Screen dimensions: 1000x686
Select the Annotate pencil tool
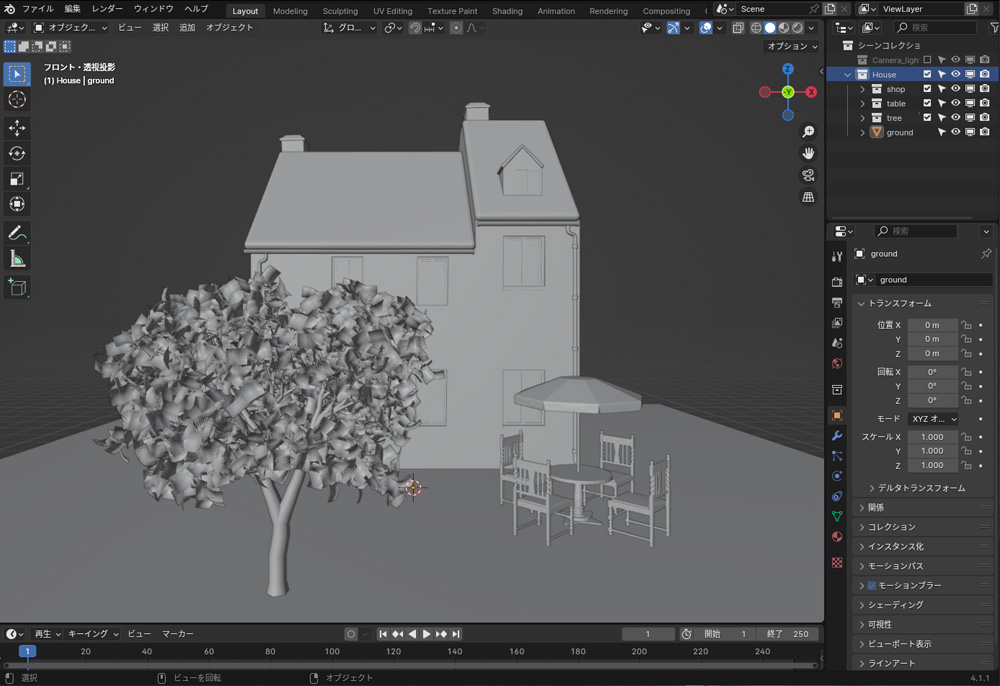(x=17, y=233)
